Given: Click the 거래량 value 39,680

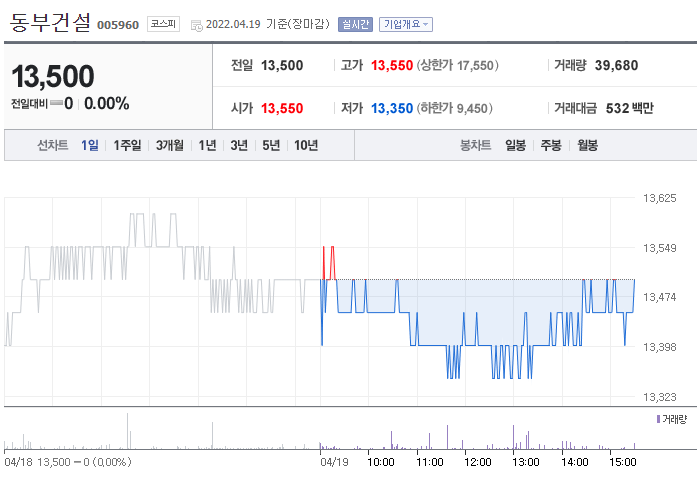Looking at the screenshot, I should tap(616, 65).
